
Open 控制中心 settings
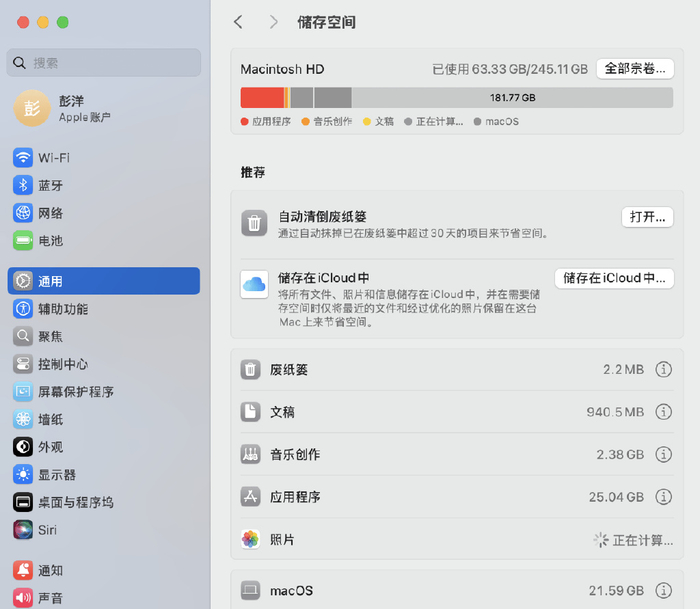tap(104, 364)
